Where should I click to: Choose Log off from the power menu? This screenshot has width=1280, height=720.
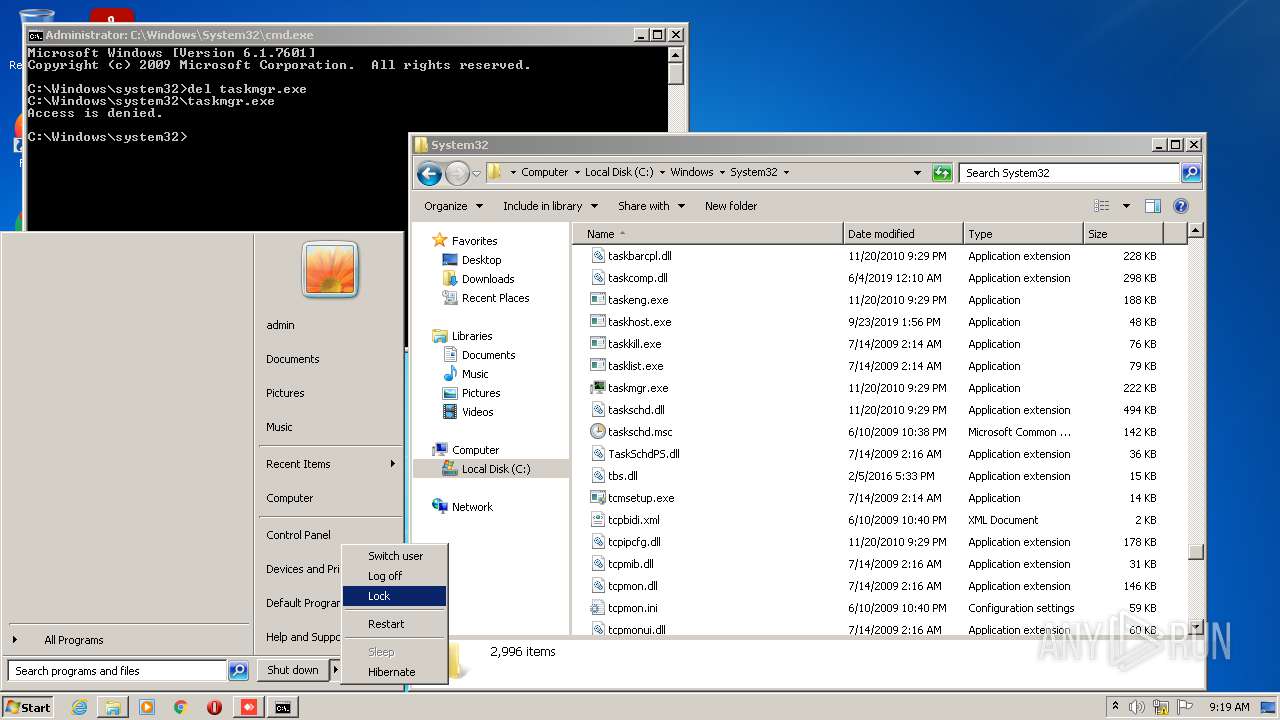pos(394,576)
